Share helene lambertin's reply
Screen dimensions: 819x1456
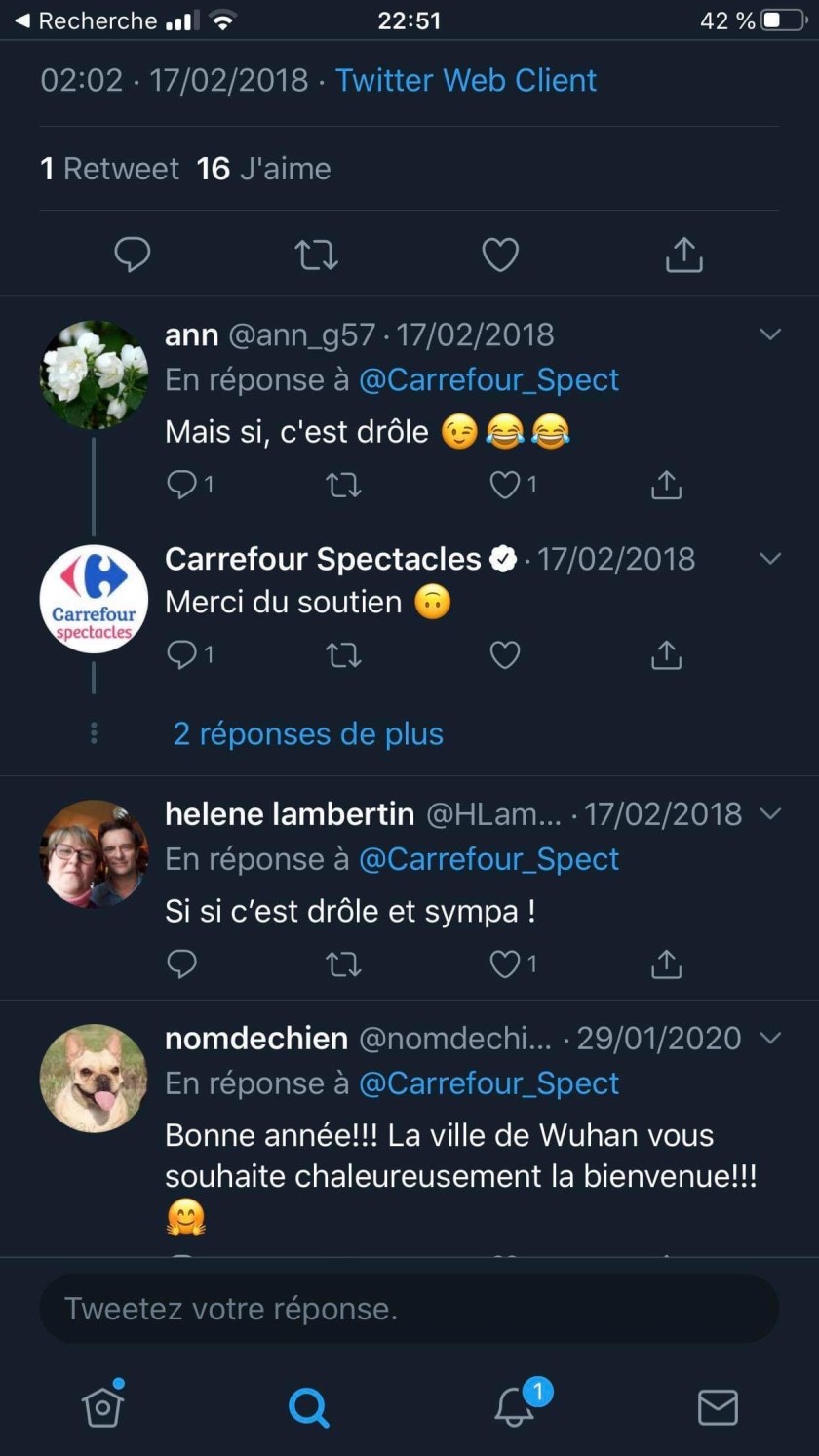[666, 964]
